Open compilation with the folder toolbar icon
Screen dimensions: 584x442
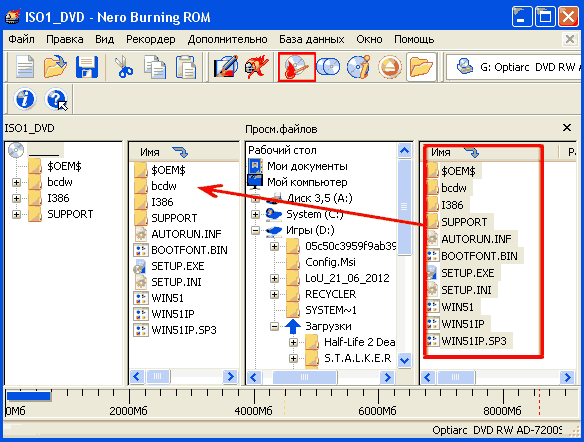click(x=55, y=67)
